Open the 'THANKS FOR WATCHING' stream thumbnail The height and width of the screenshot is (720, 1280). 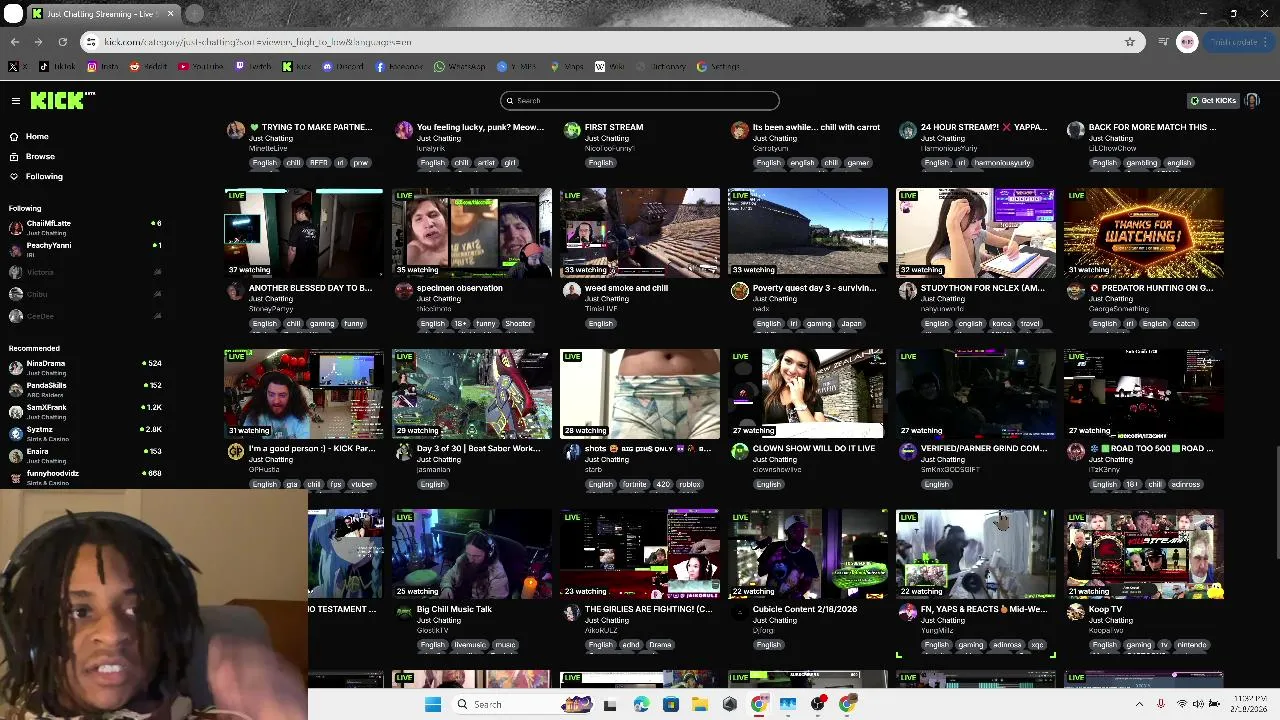(x=1144, y=233)
